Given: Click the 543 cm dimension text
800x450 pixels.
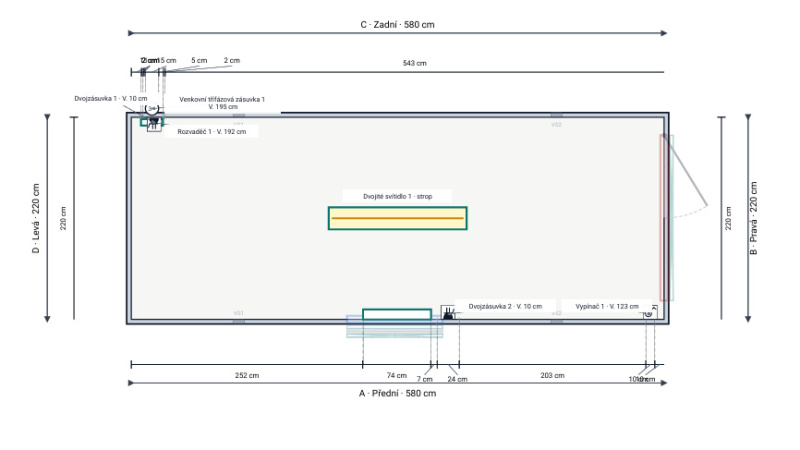Looking at the screenshot, I should [414, 63].
